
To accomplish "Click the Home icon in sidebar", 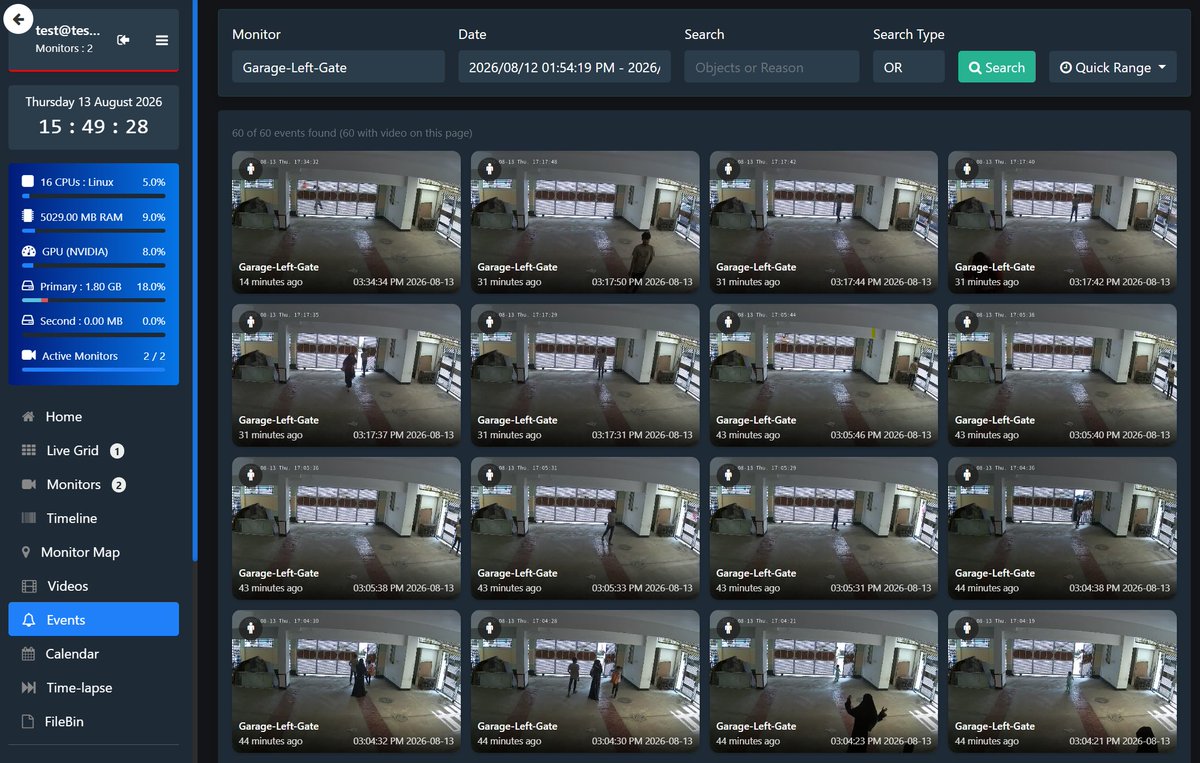I will coord(28,417).
